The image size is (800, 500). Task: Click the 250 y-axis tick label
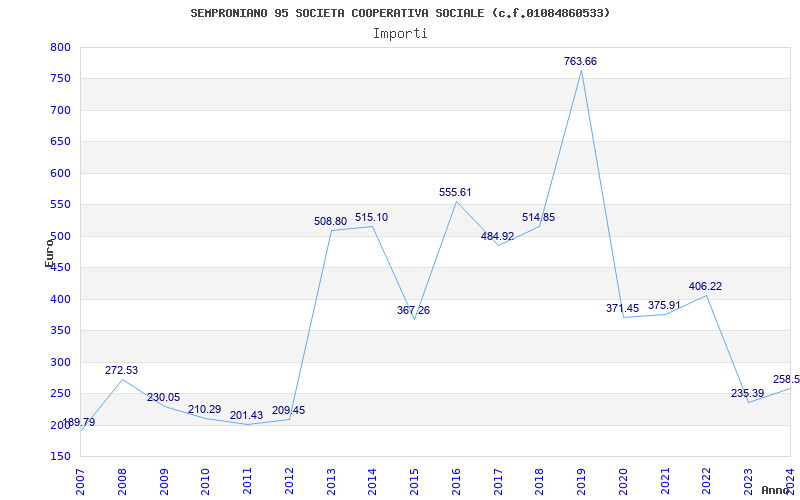pos(60,393)
